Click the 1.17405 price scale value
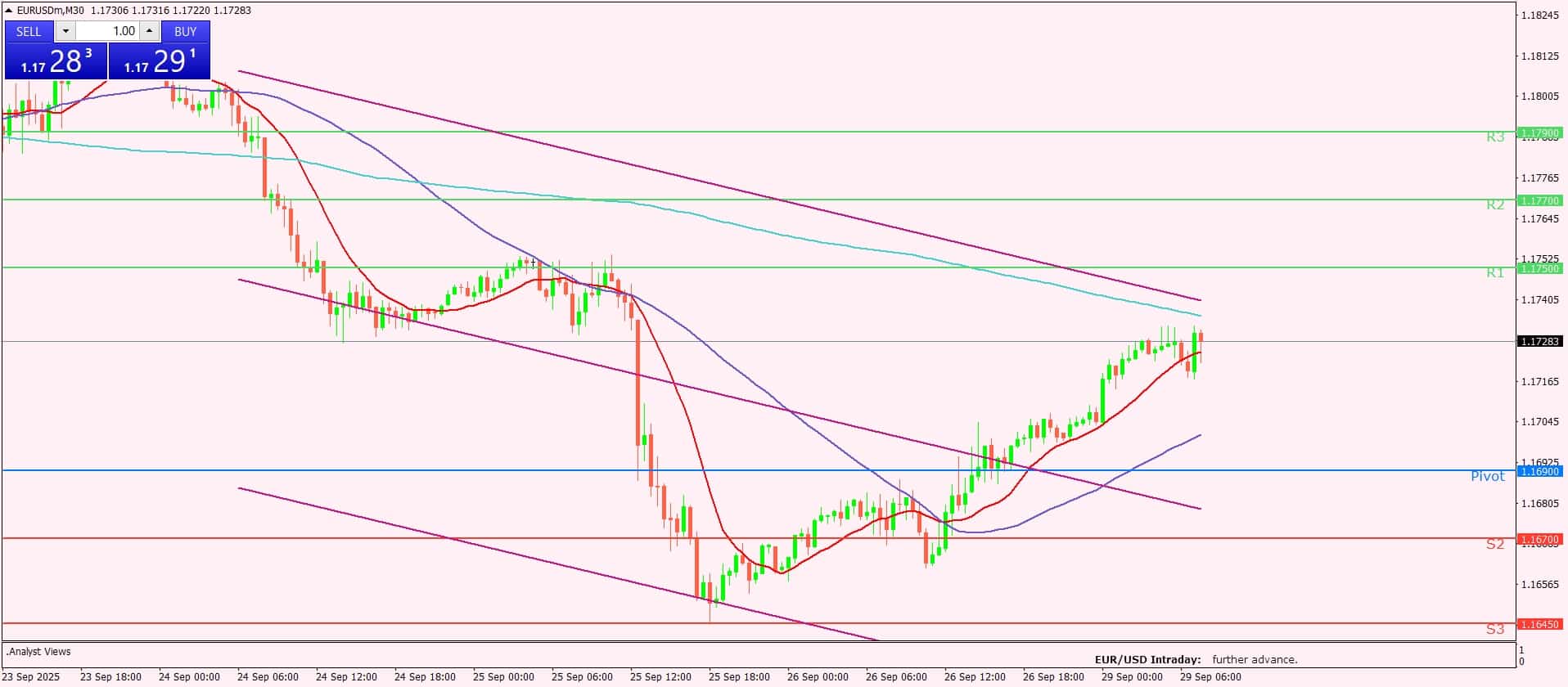Viewport: 1568px width, 687px height. click(x=1539, y=300)
